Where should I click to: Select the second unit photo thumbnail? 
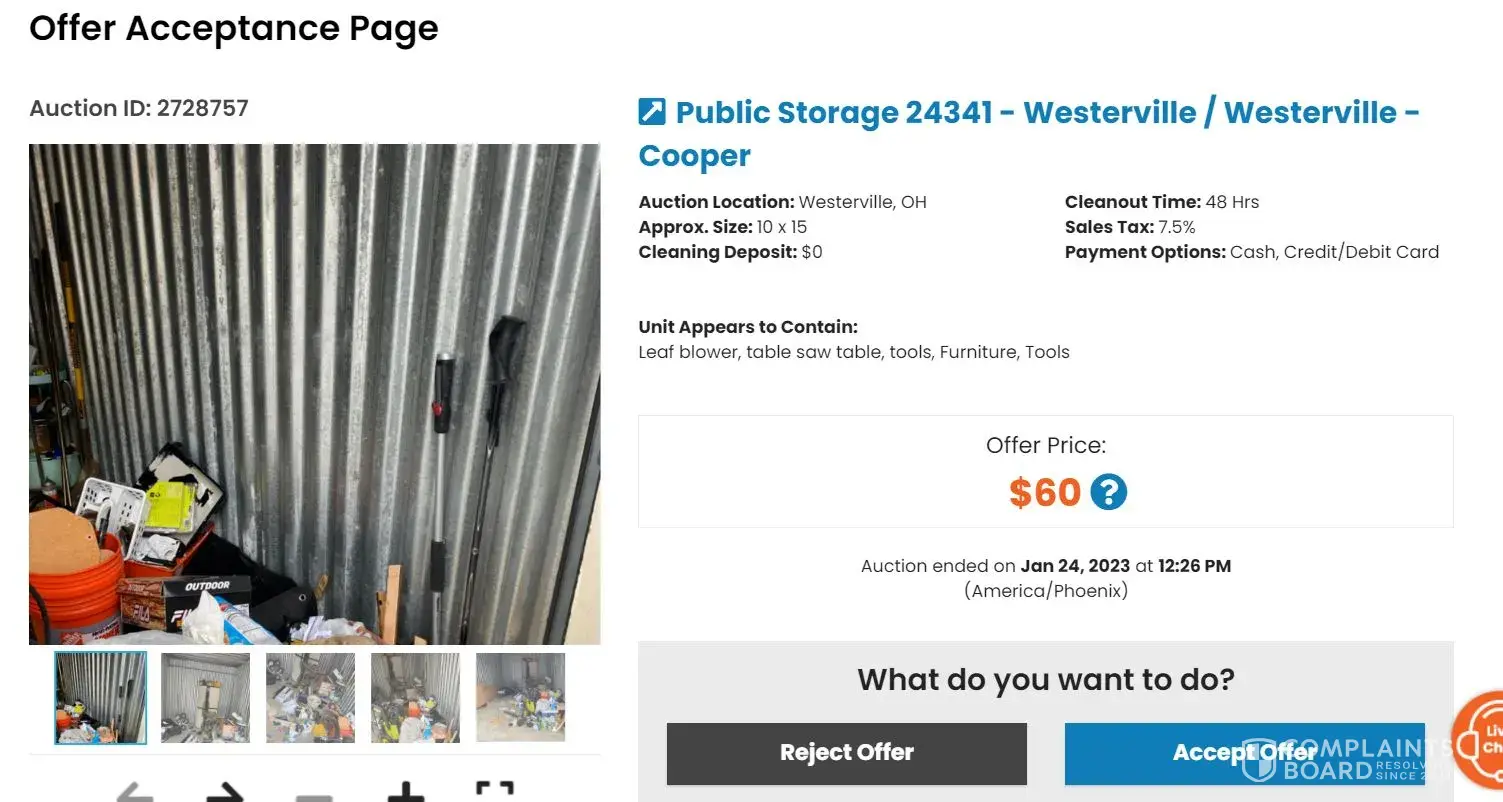[x=205, y=697]
